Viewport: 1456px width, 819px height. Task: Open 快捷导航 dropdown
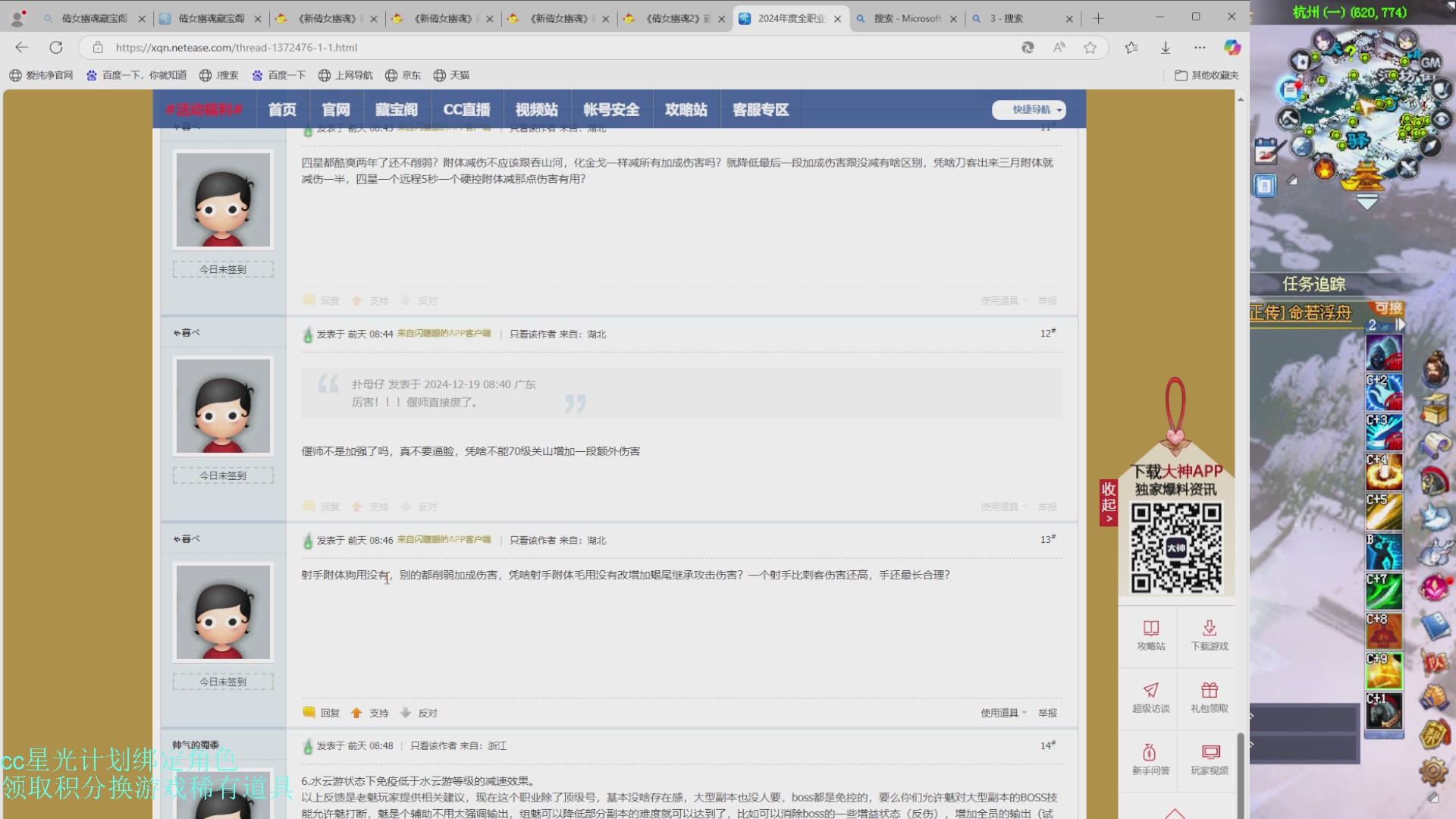(x=1029, y=110)
